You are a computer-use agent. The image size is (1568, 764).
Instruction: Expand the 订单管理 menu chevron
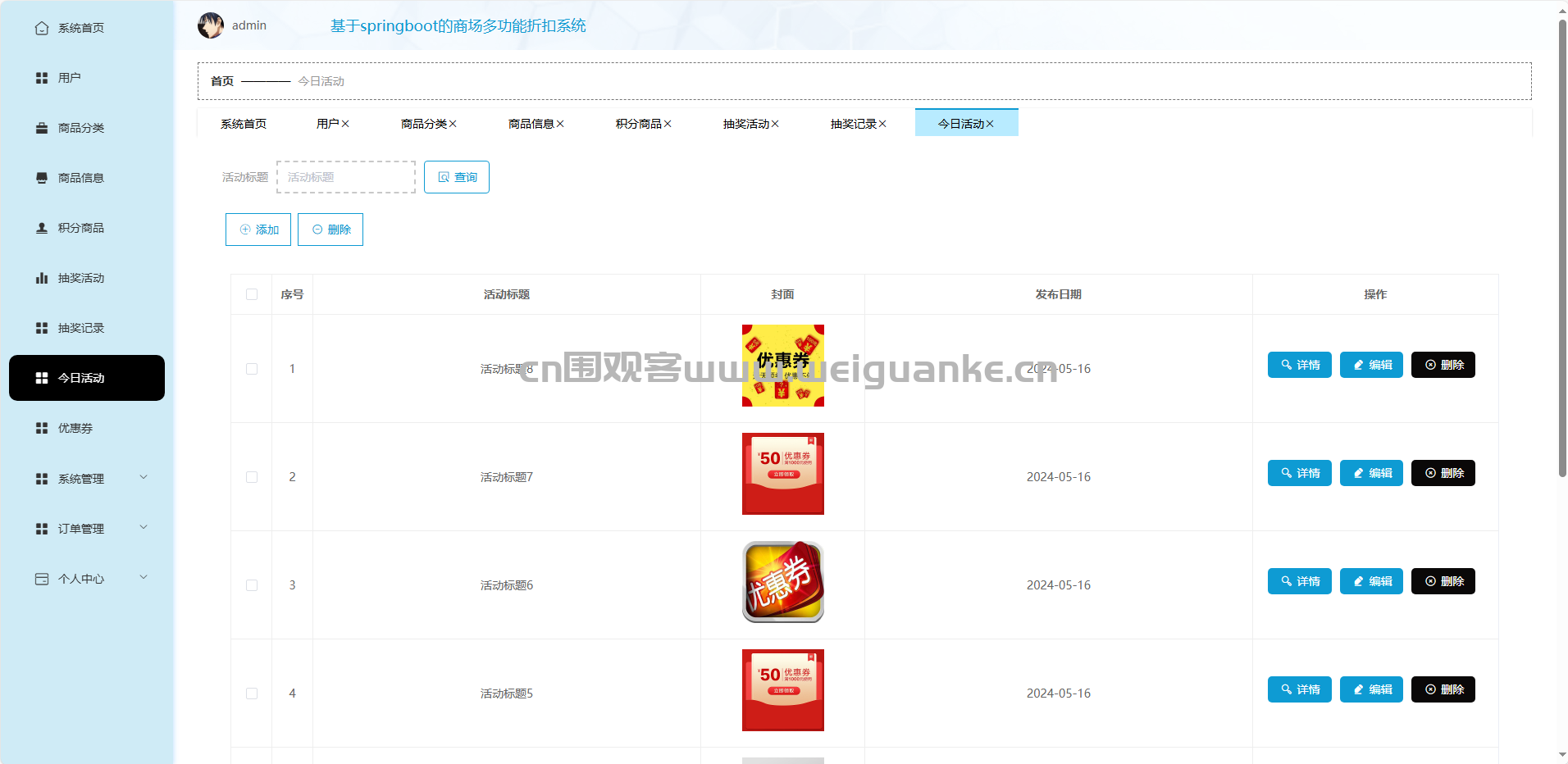(144, 528)
